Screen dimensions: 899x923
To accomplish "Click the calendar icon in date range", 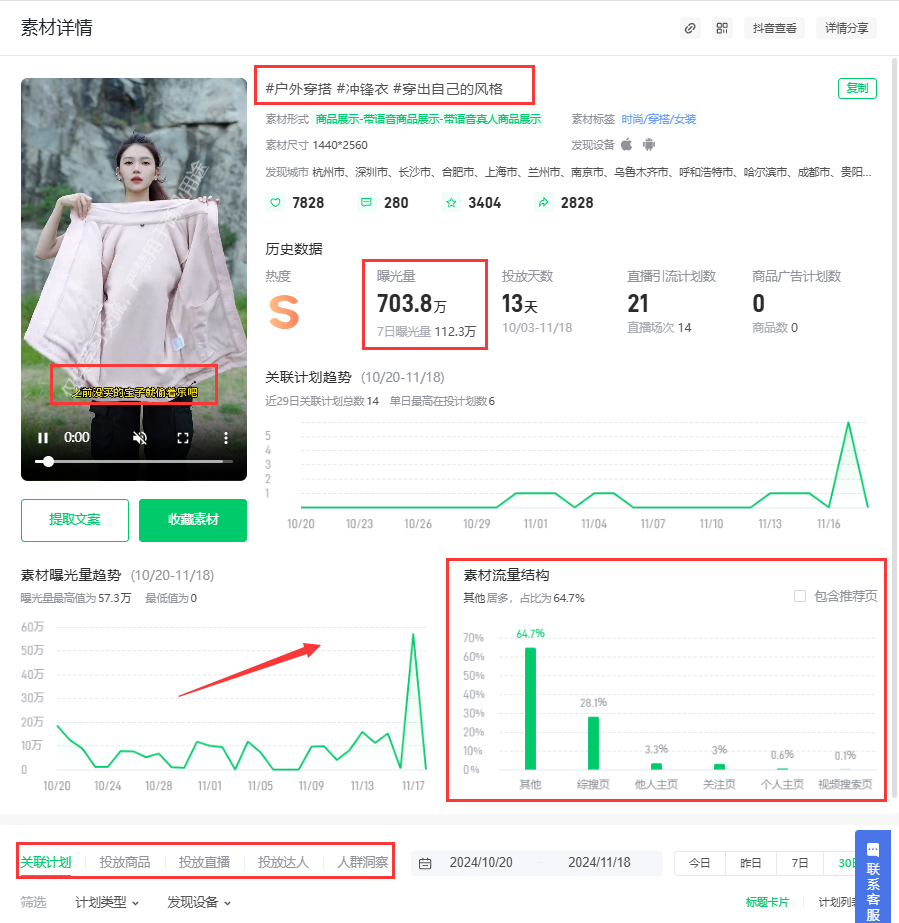I will (x=425, y=864).
